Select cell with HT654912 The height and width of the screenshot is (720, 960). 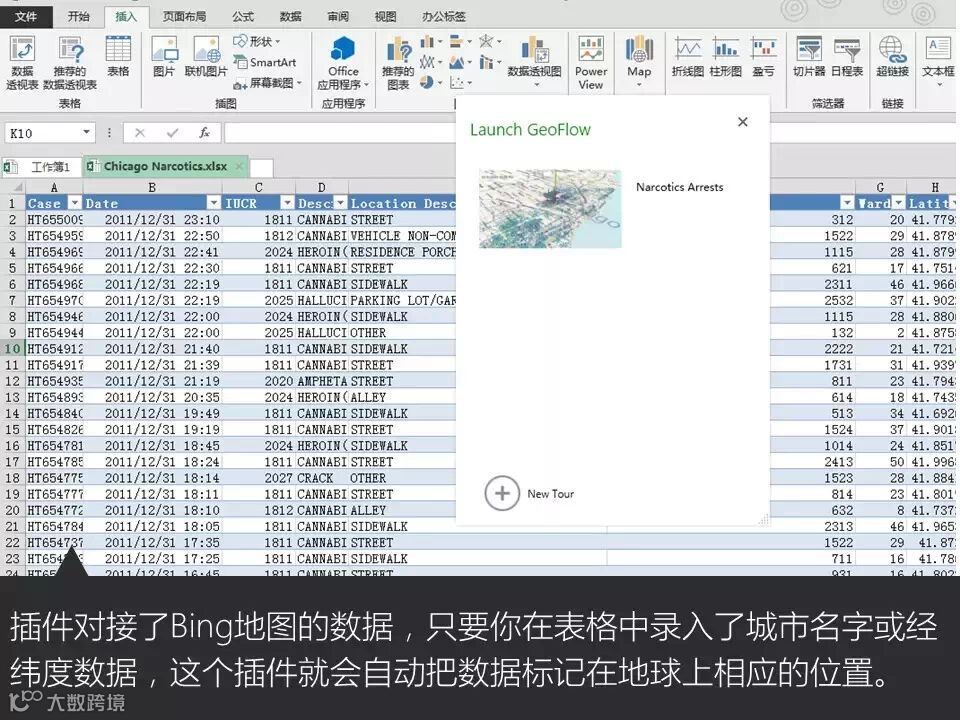(54, 349)
